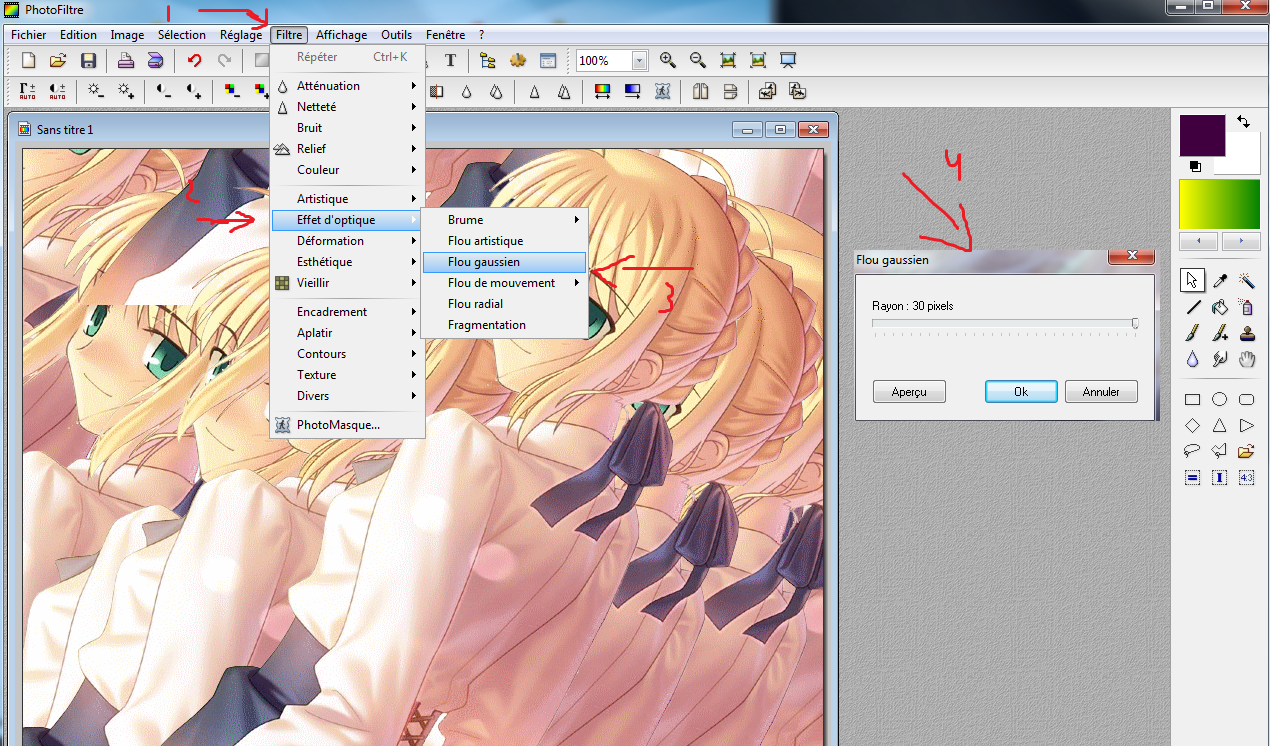The image size is (1270, 746).
Task: Expand the Brume submenu
Action: (x=503, y=220)
